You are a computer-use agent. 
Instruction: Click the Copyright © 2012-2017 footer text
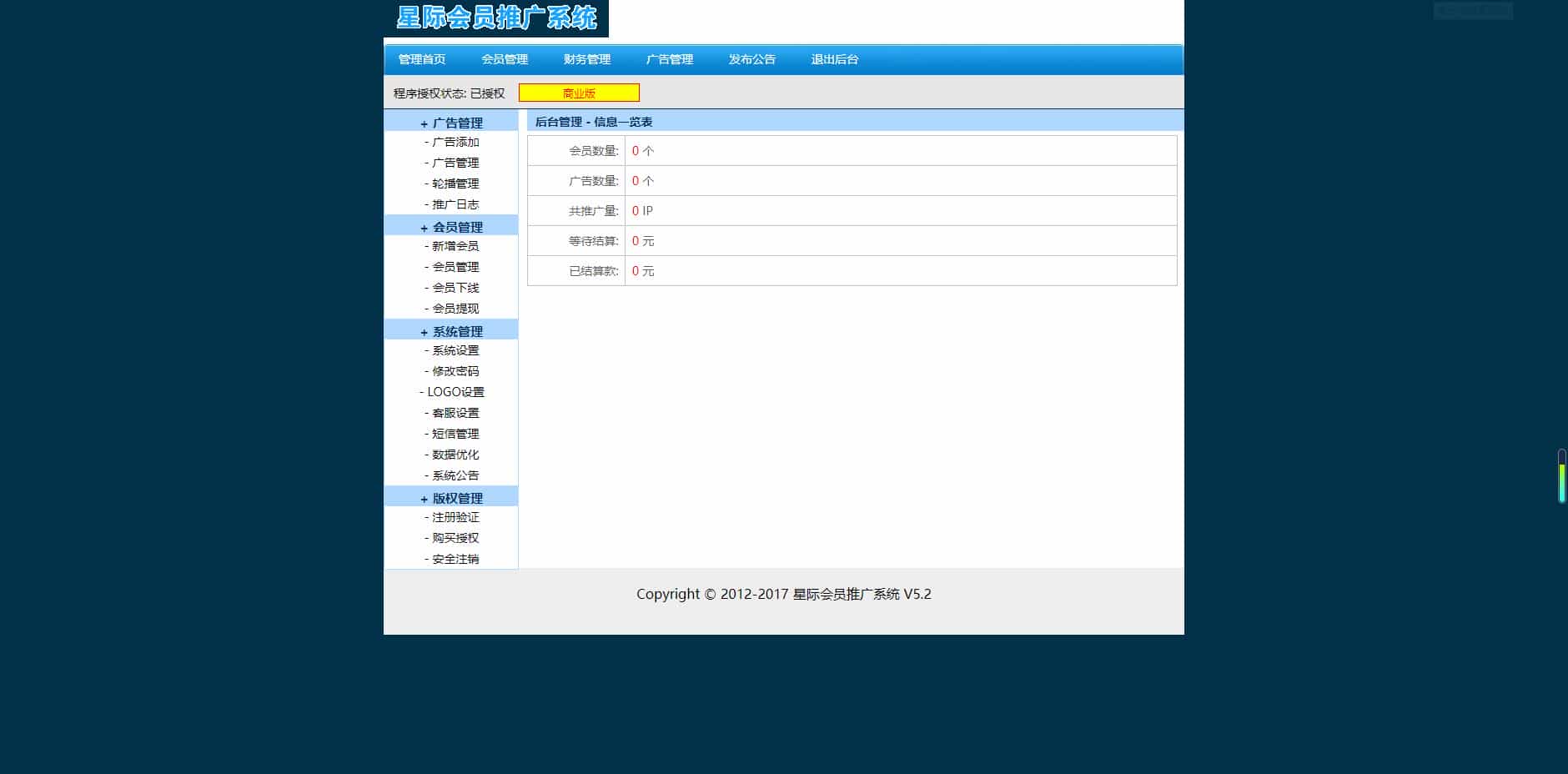coord(784,594)
